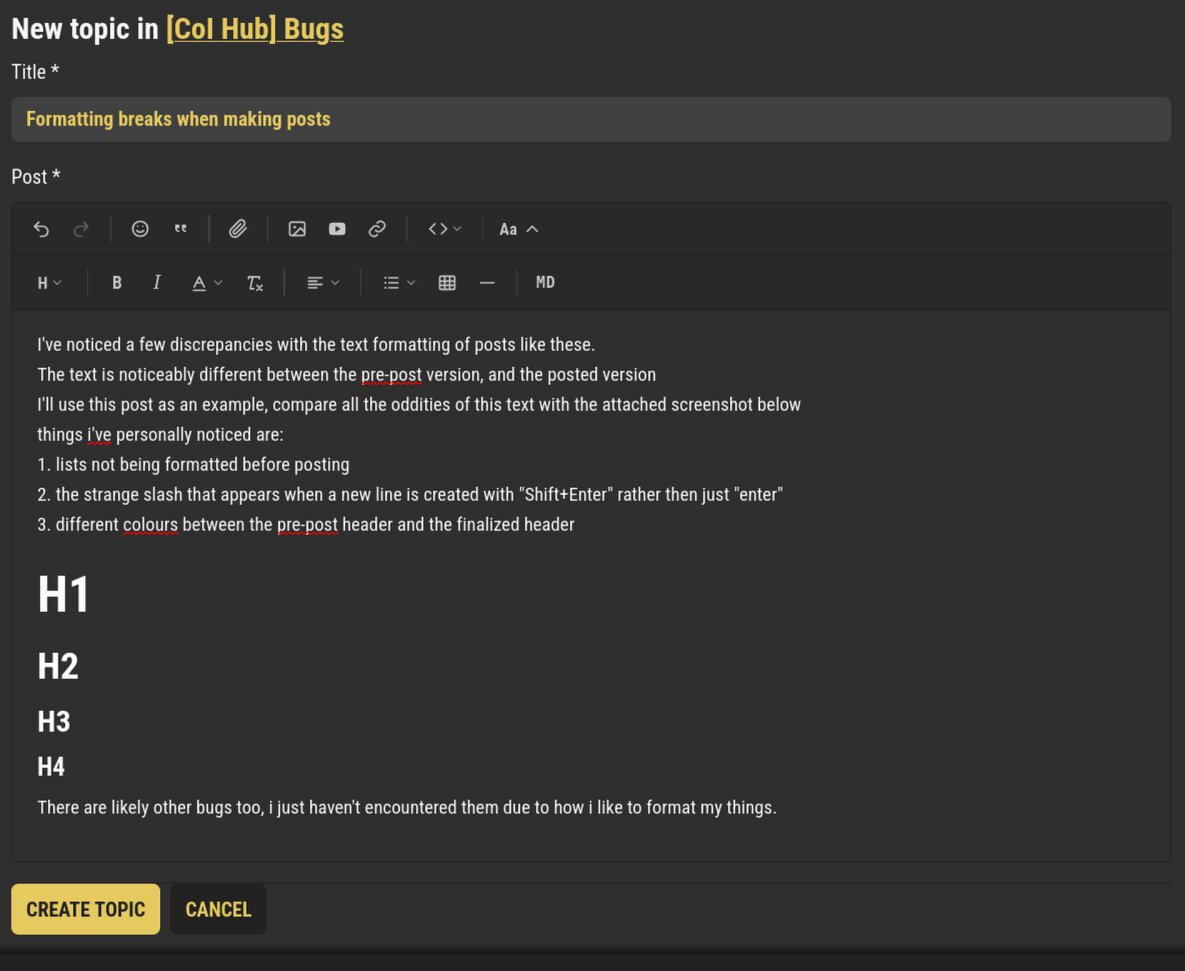The width and height of the screenshot is (1185, 971).
Task: Toggle Markdown mode with MD button
Action: tap(545, 283)
